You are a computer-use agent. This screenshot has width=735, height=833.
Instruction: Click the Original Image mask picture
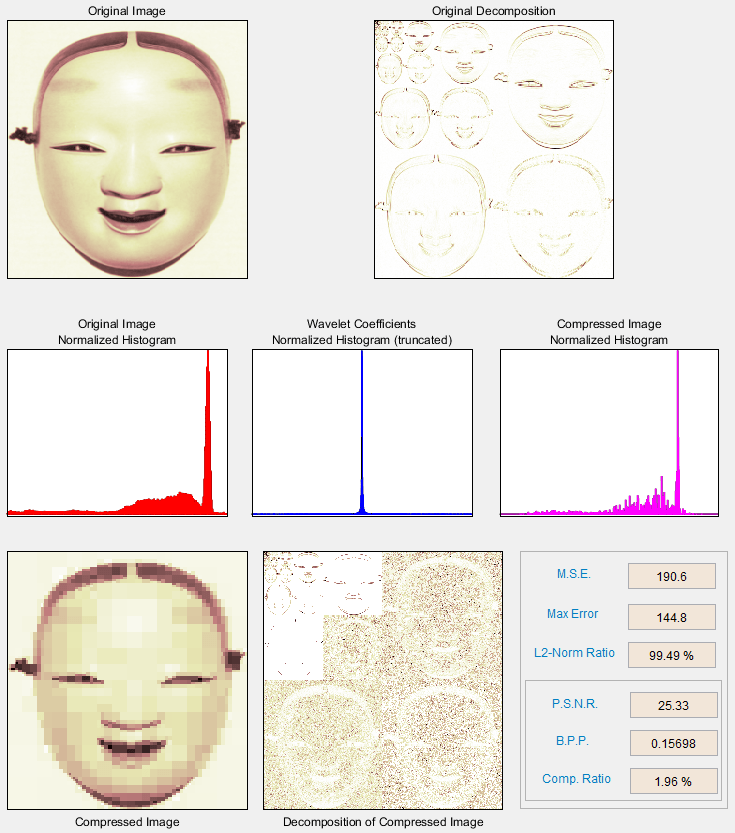pos(127,149)
